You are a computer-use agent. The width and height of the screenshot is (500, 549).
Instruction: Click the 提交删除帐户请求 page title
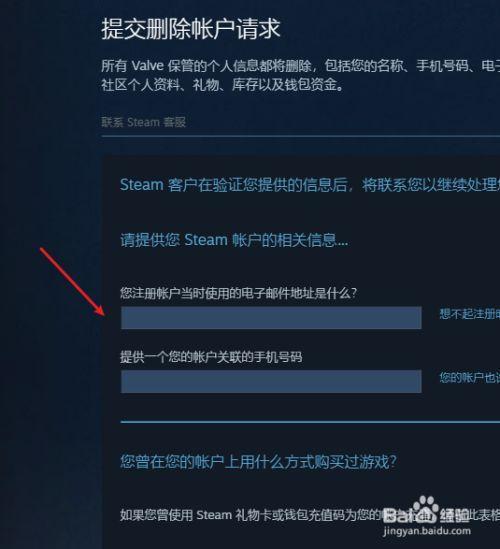pyautogui.click(x=191, y=29)
